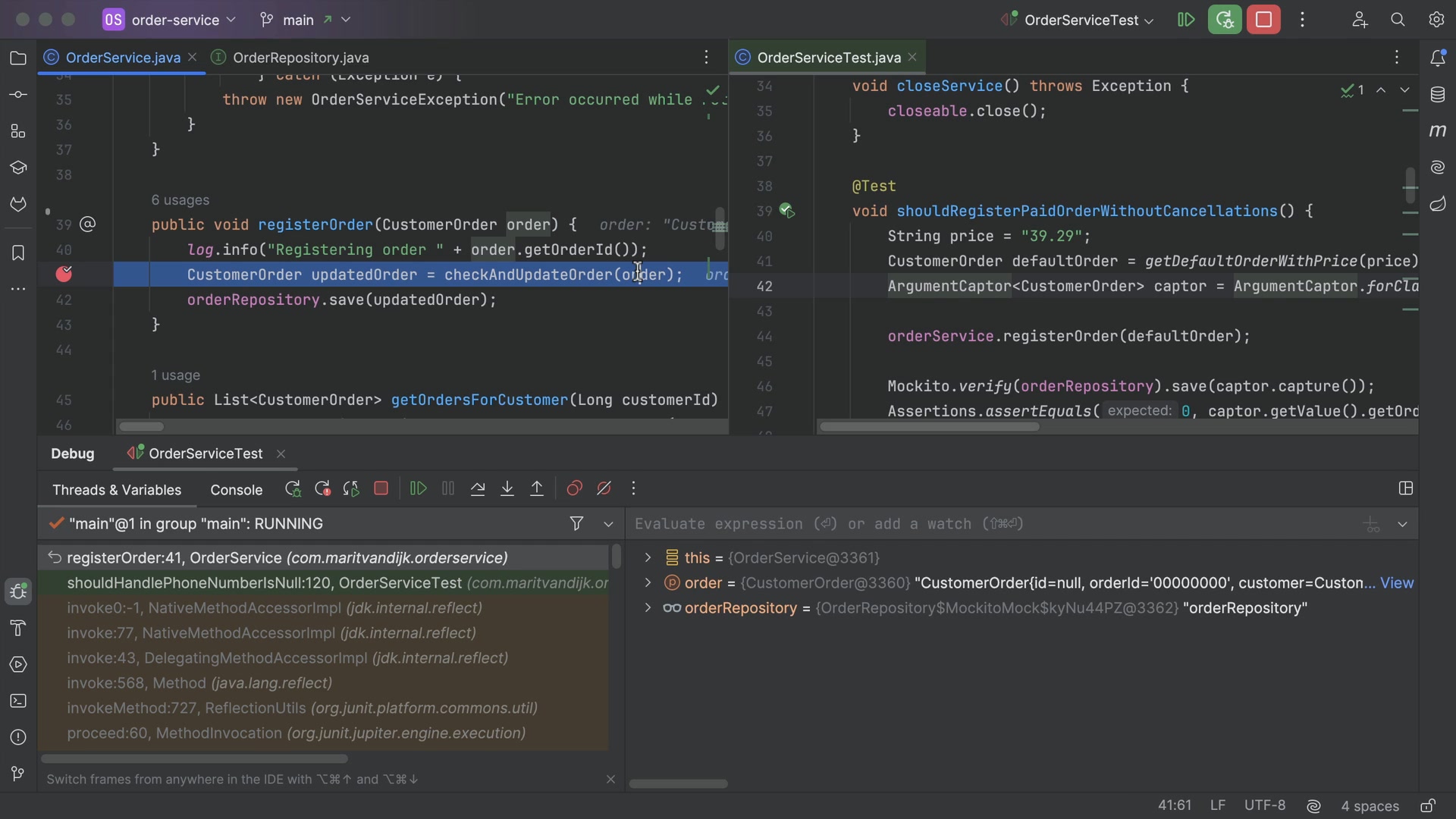Resume program in the debug toolbar
This screenshot has height=819, width=1456.
point(418,489)
